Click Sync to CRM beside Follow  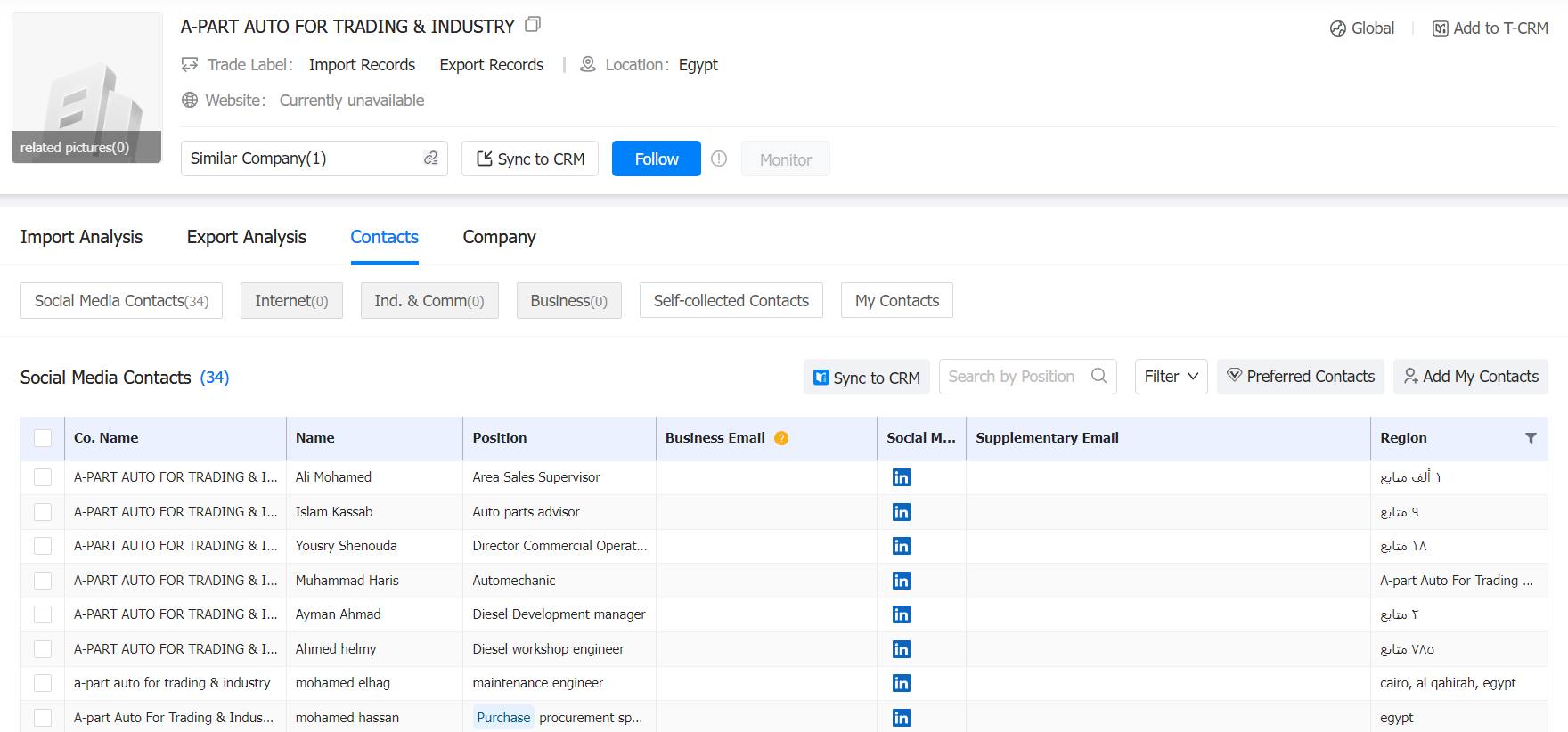[x=530, y=159]
